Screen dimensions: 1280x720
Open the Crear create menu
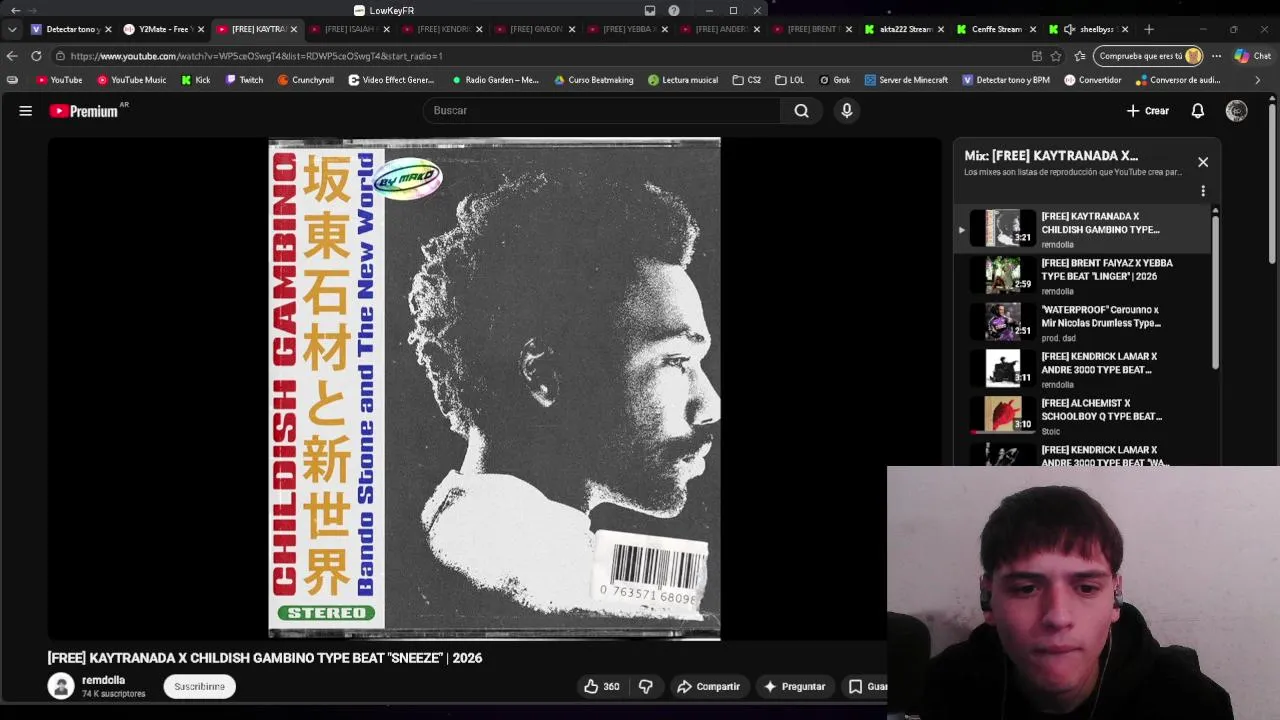tap(1147, 111)
